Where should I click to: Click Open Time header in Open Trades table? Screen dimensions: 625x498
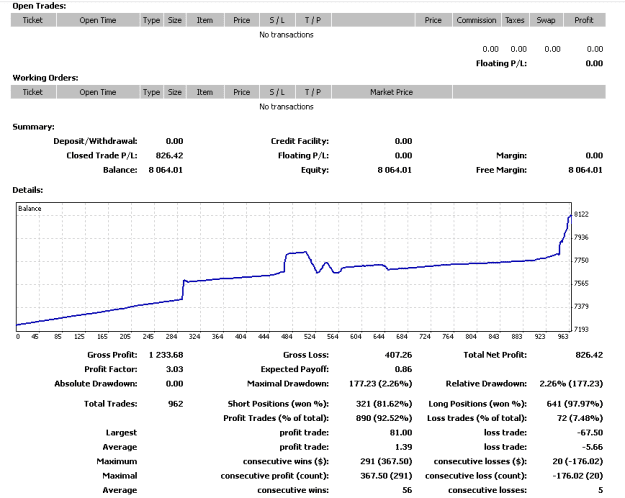(x=98, y=20)
